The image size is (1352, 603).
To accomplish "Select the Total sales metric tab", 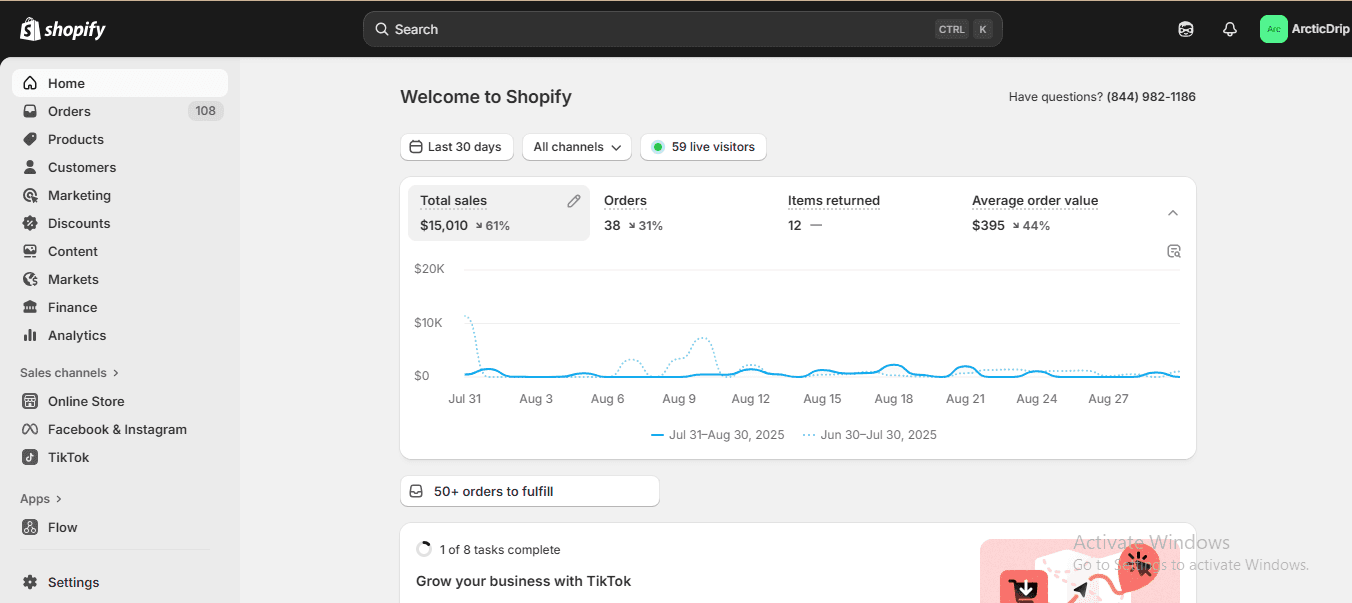I will coord(499,213).
